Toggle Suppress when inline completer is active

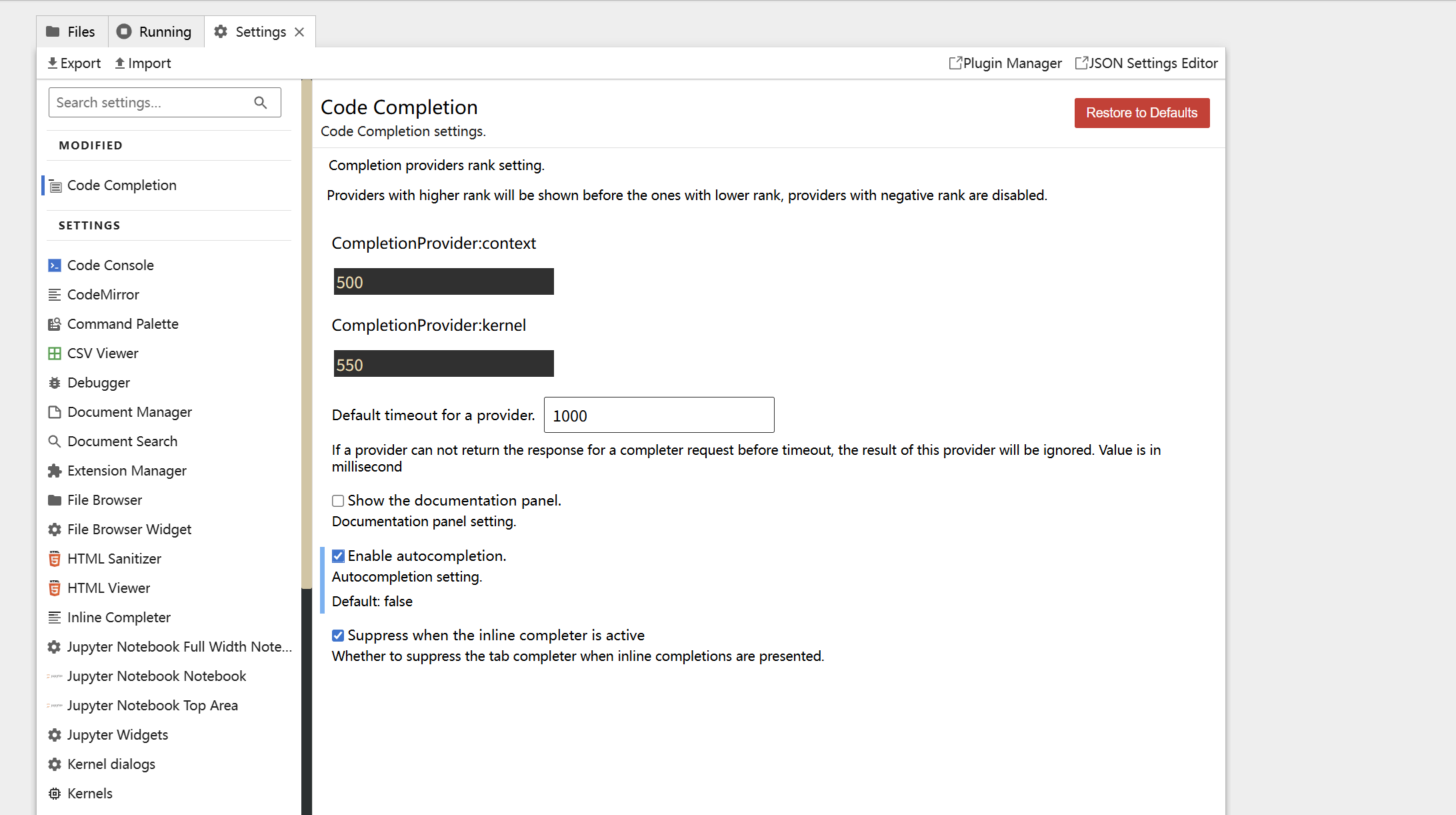pos(338,636)
